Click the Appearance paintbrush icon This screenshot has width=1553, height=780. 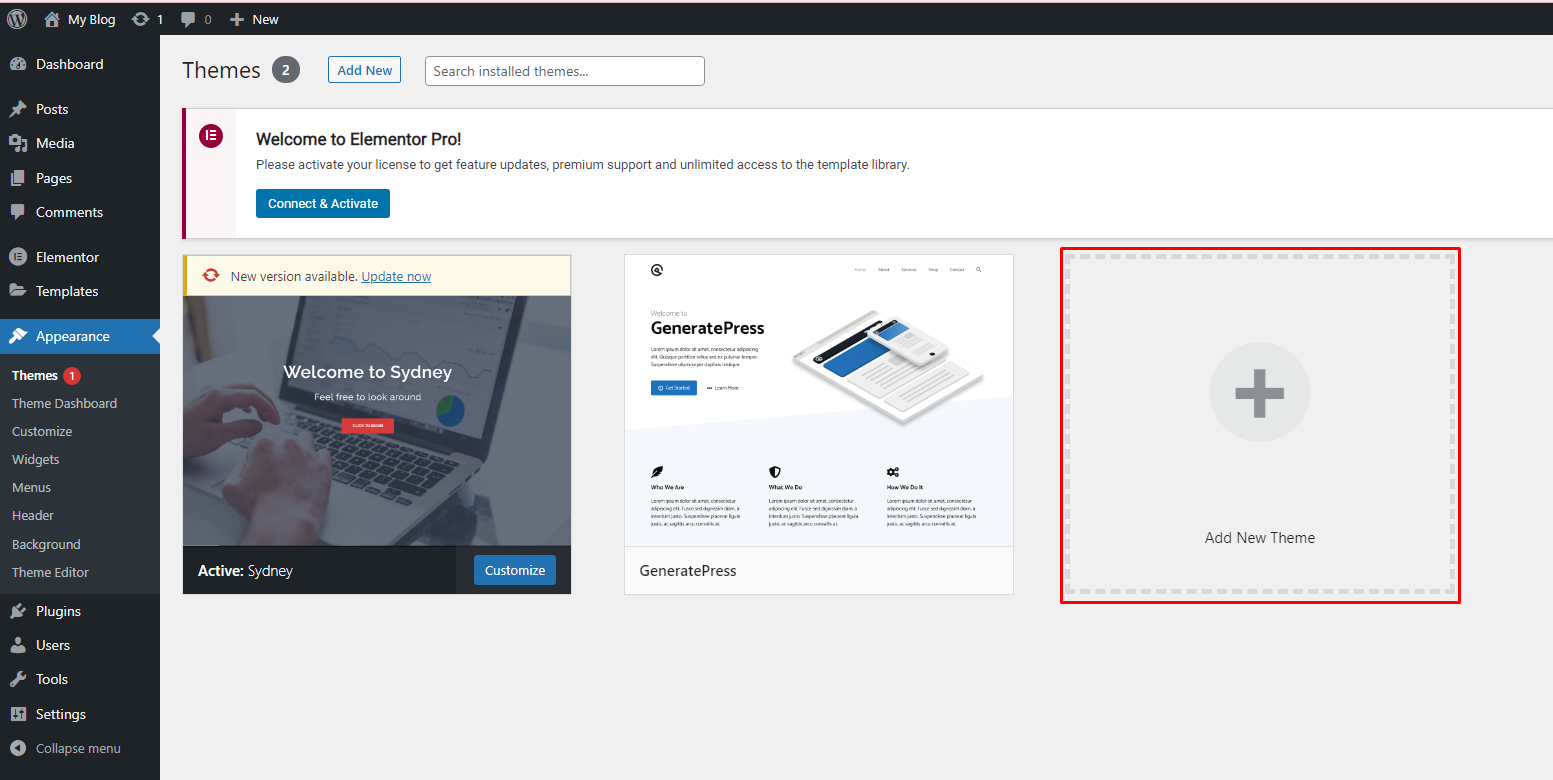[x=18, y=336]
